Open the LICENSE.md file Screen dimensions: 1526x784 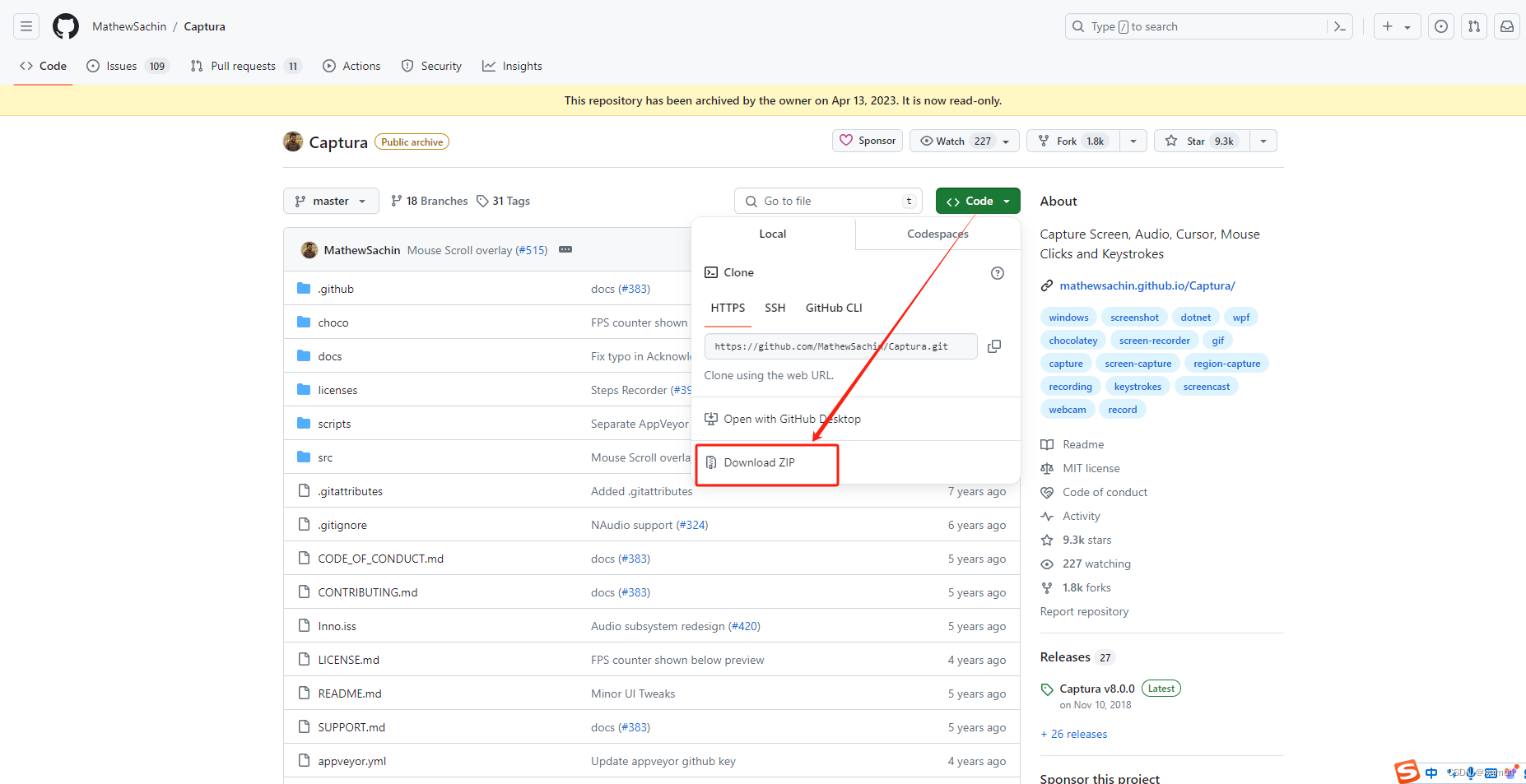[x=349, y=660]
